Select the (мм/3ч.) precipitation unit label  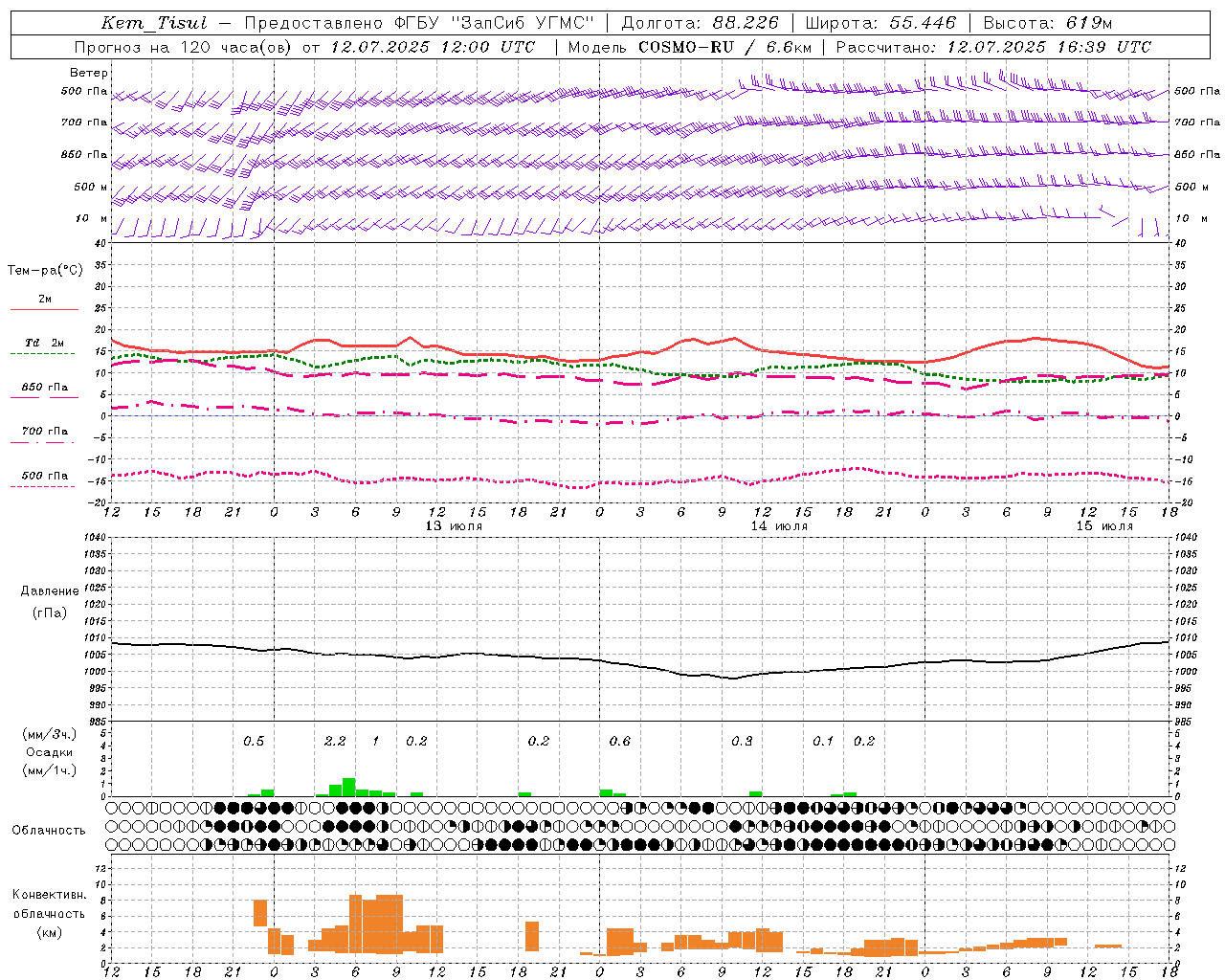tap(50, 734)
